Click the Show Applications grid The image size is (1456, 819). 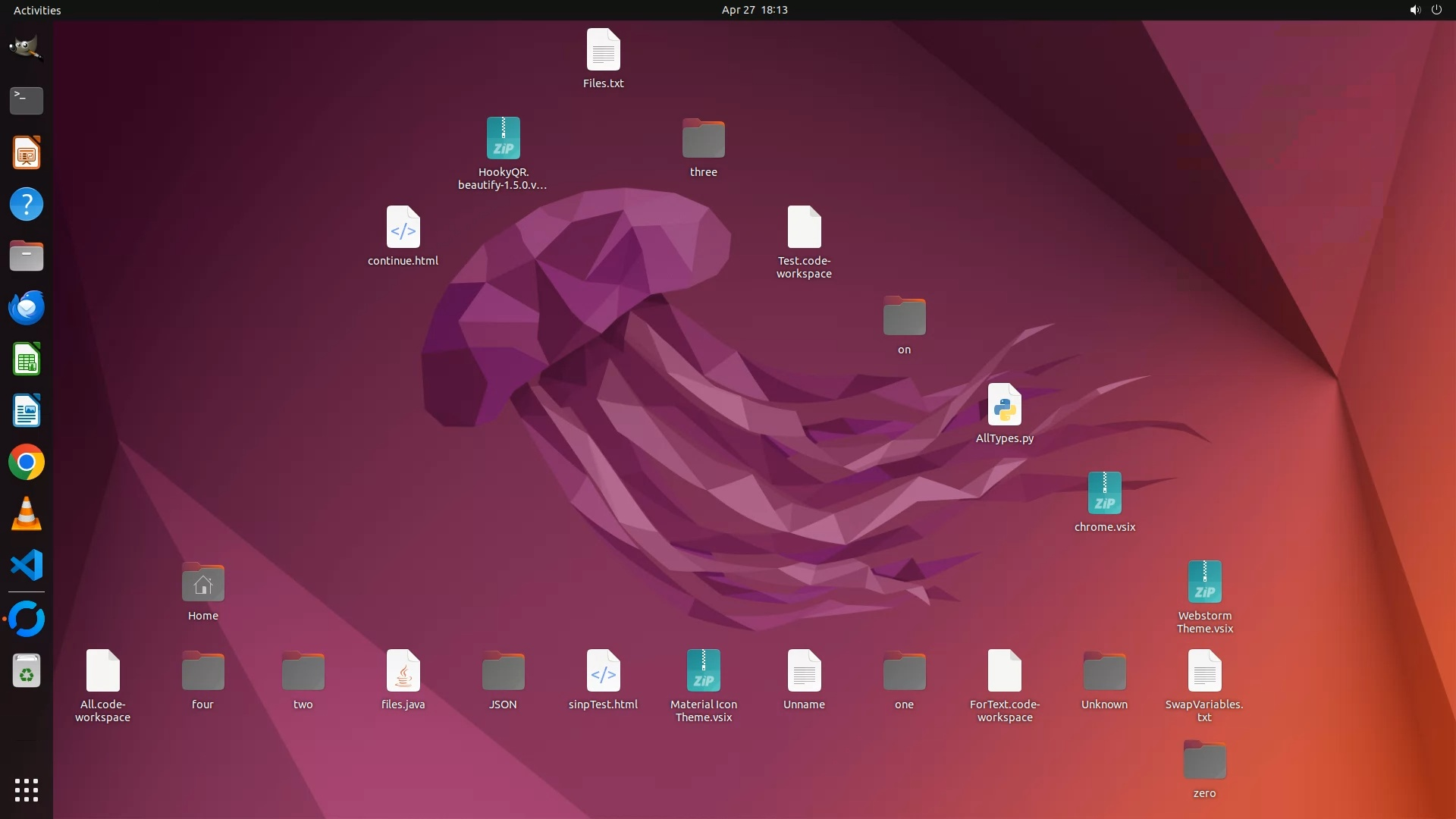pos(26,790)
